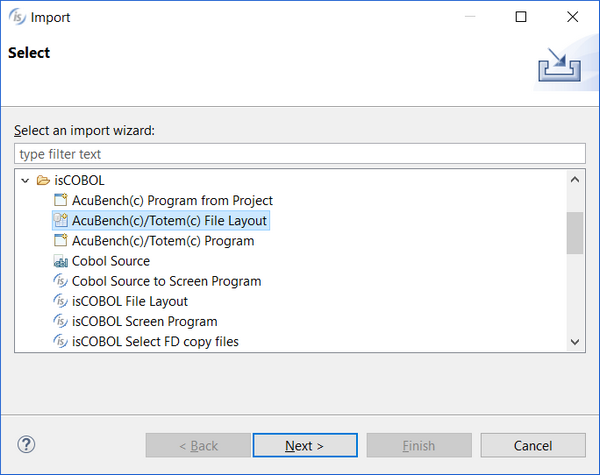The image size is (600, 475).
Task: Select Cobol Source to Screen Program
Action: 166,281
